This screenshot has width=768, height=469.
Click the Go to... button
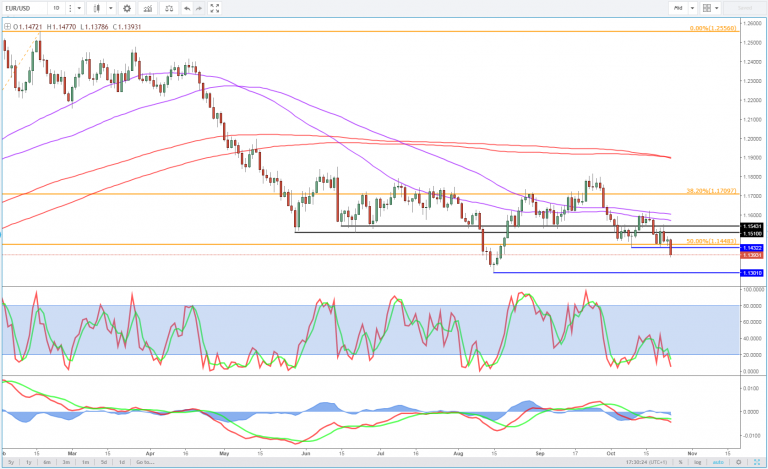click(x=145, y=462)
